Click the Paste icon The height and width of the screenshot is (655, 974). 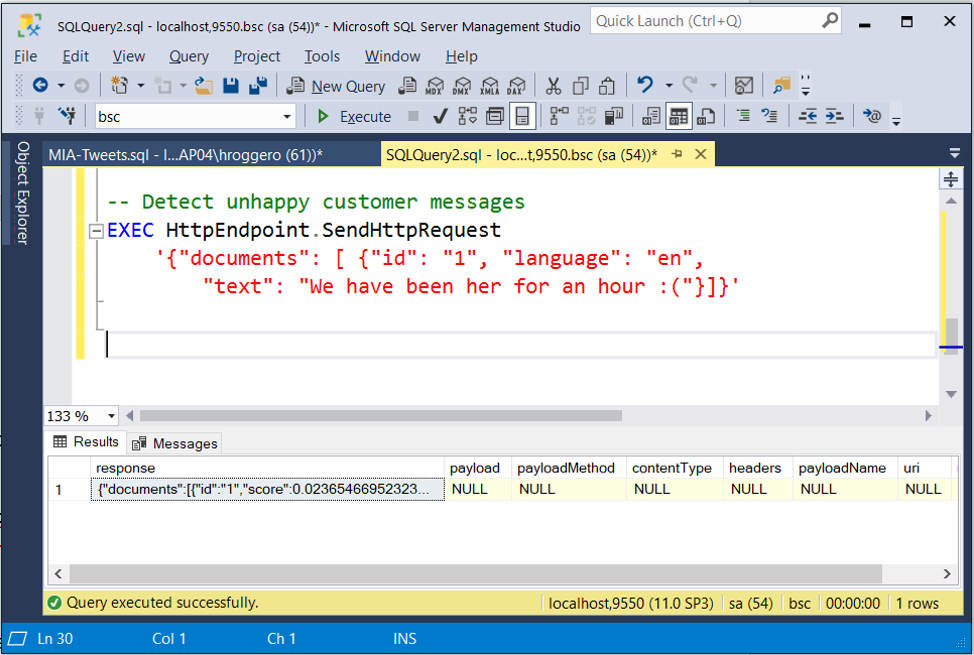pyautogui.click(x=607, y=85)
